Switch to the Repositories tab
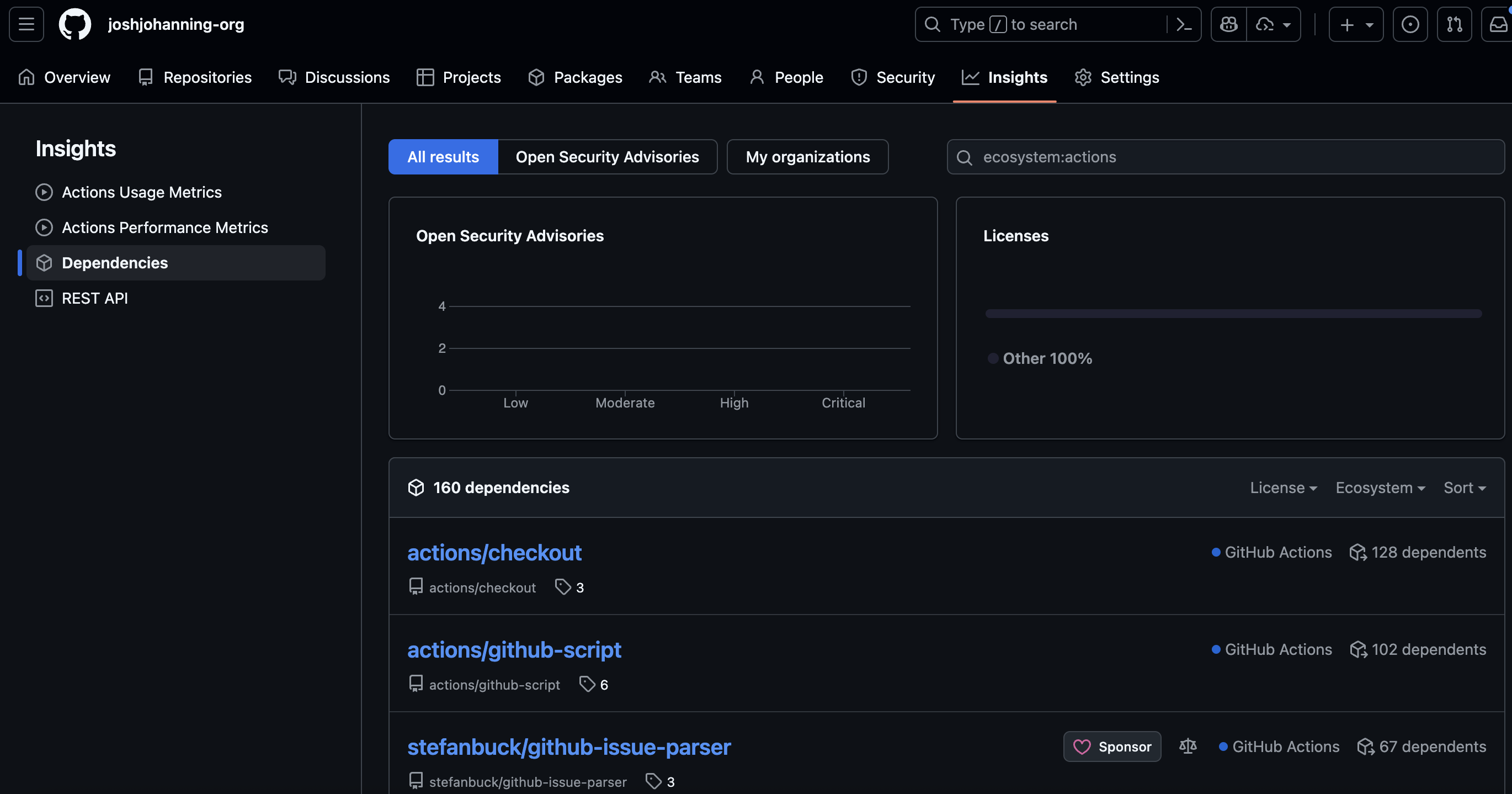Screen dimensions: 1512x794 [195, 77]
